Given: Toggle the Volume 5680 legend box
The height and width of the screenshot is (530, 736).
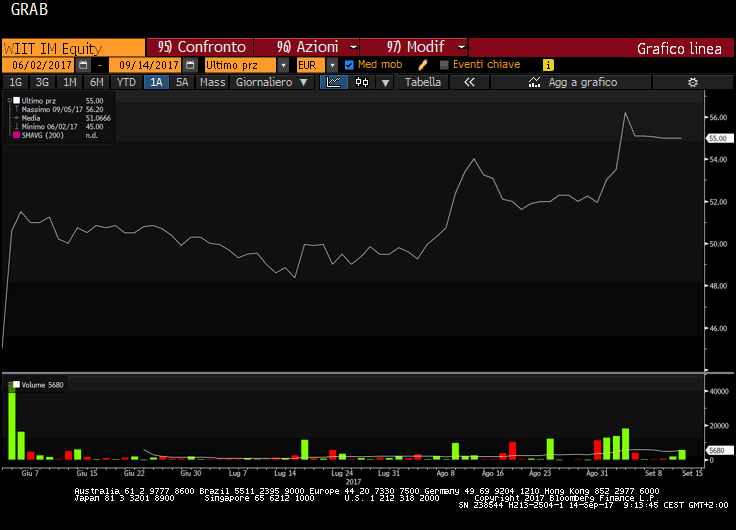Looking at the screenshot, I should 14,383.
